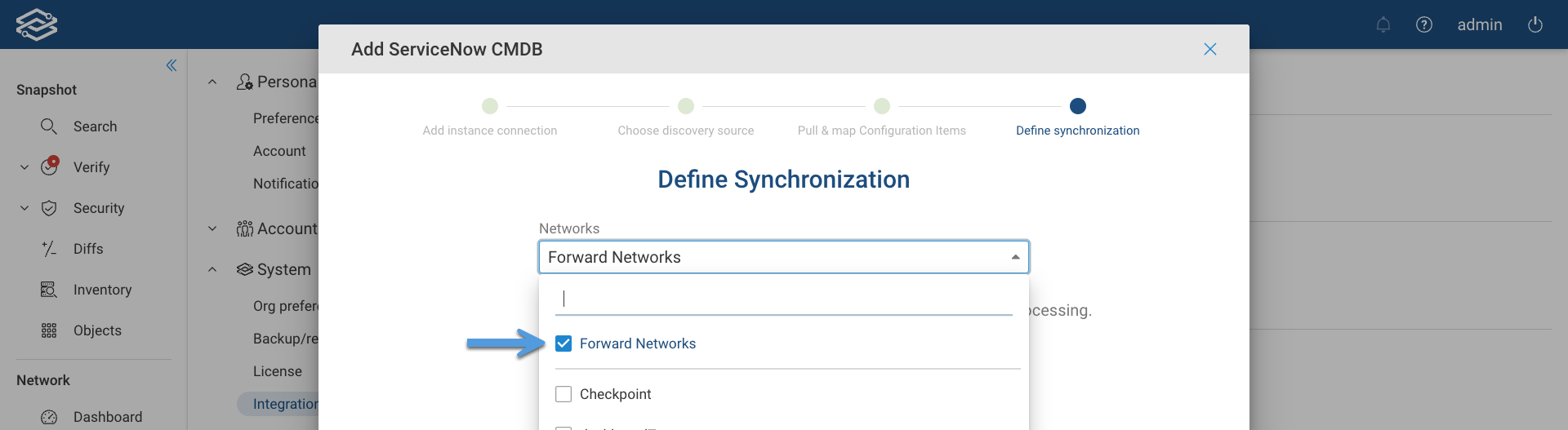The height and width of the screenshot is (430, 1568).
Task: Check the Checkpoint network checkbox
Action: (x=563, y=394)
